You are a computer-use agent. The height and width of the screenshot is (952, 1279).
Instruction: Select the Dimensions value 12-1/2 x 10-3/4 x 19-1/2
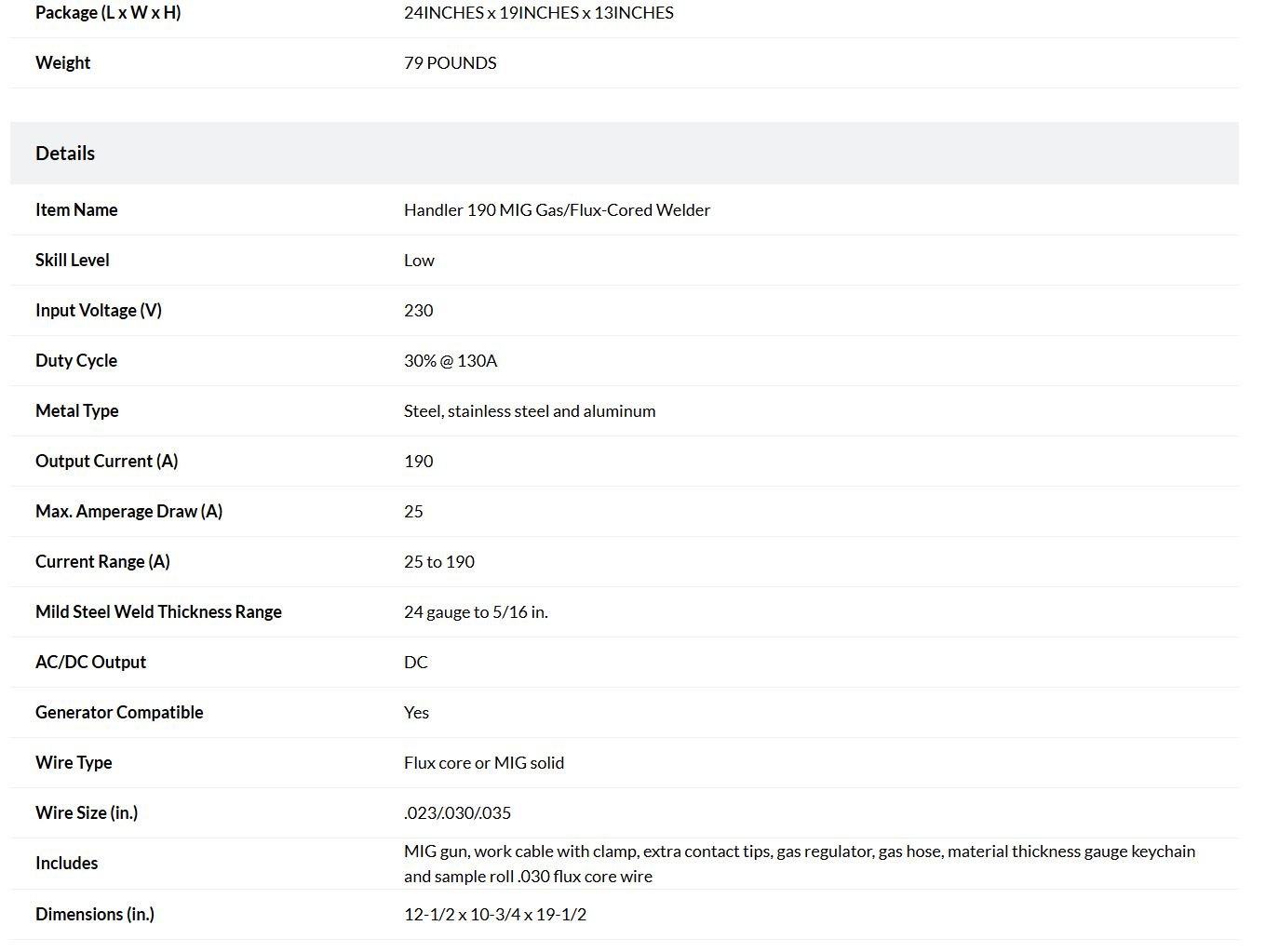pyautogui.click(x=495, y=914)
